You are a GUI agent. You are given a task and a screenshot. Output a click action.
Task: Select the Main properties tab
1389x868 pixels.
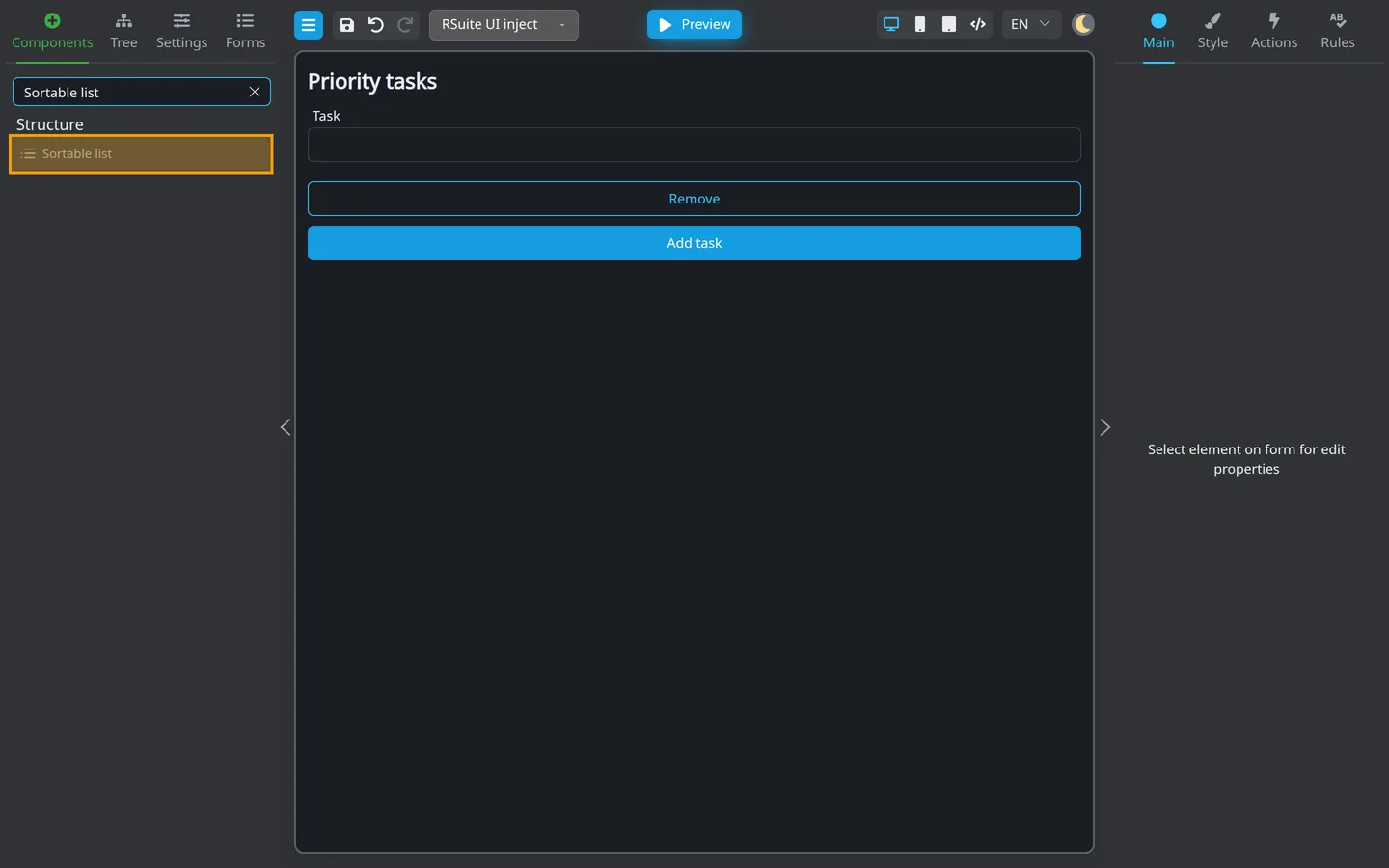[1158, 32]
